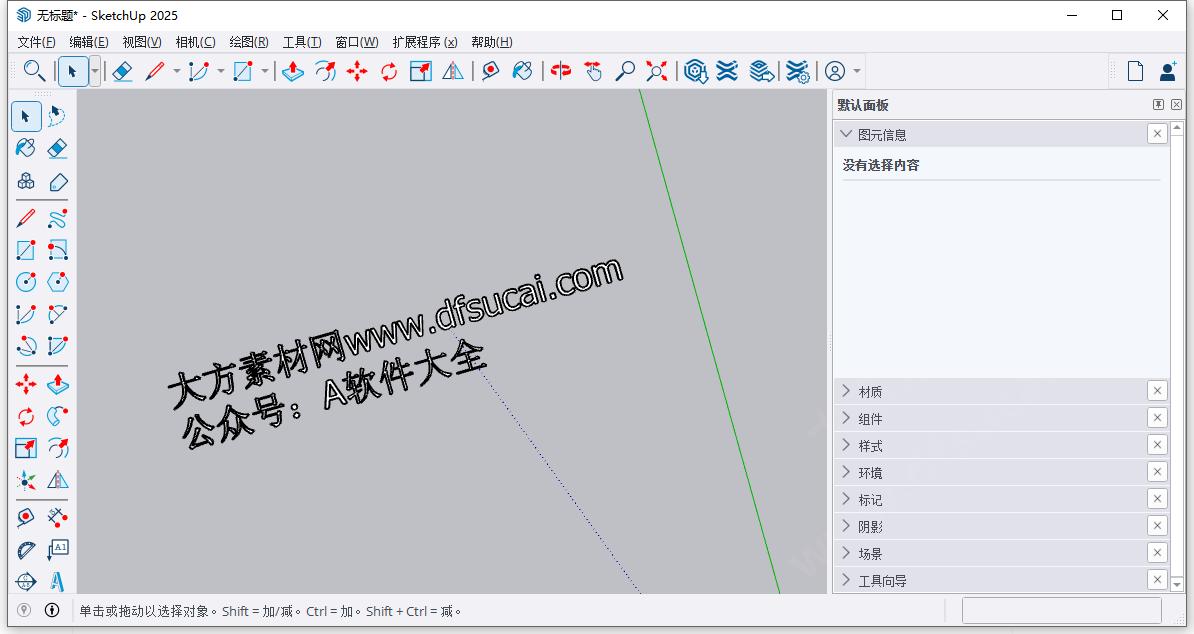Expand the 材质 panel
The height and width of the screenshot is (634, 1194).
tap(845, 391)
